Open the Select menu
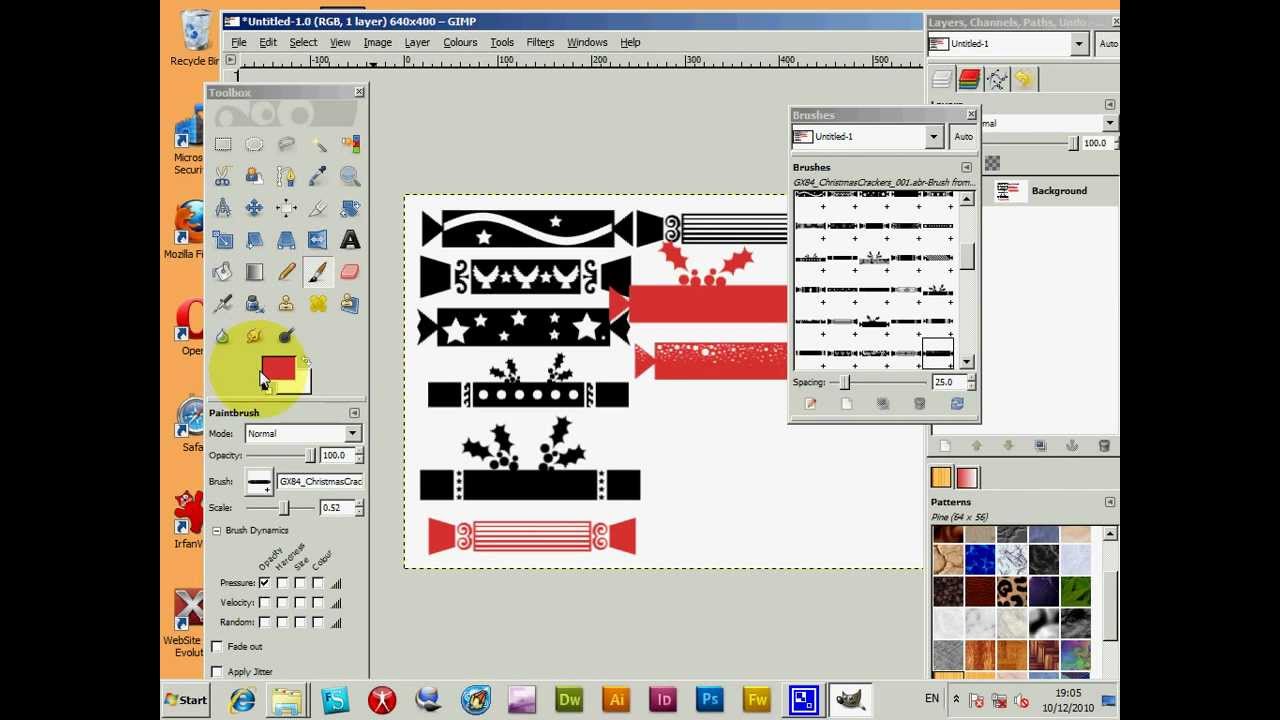 click(303, 42)
